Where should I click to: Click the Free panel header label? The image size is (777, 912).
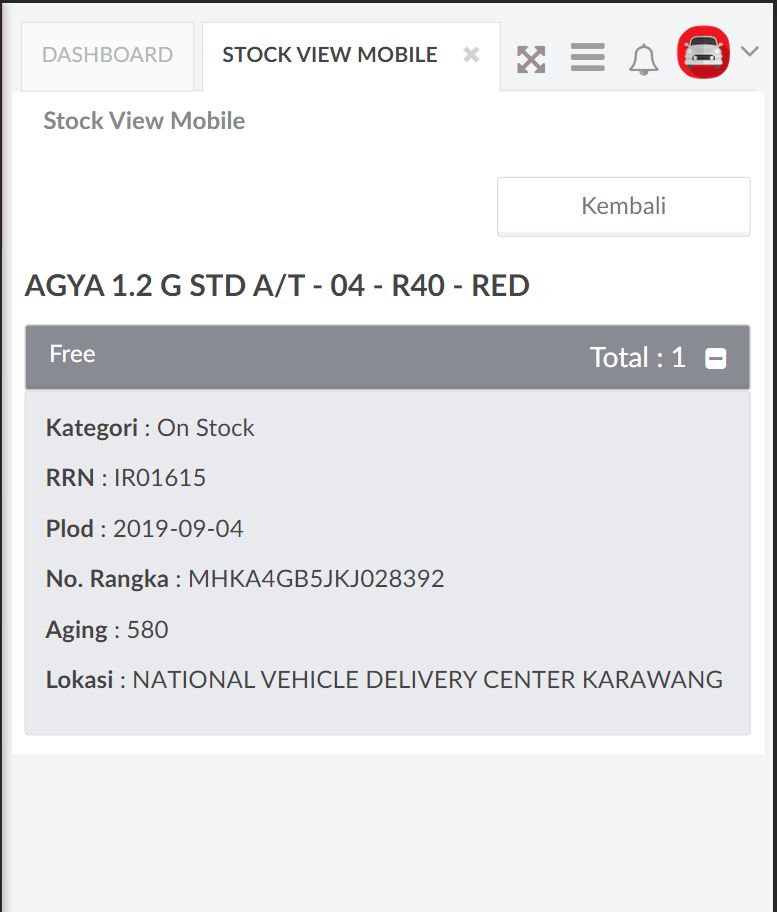pos(72,354)
